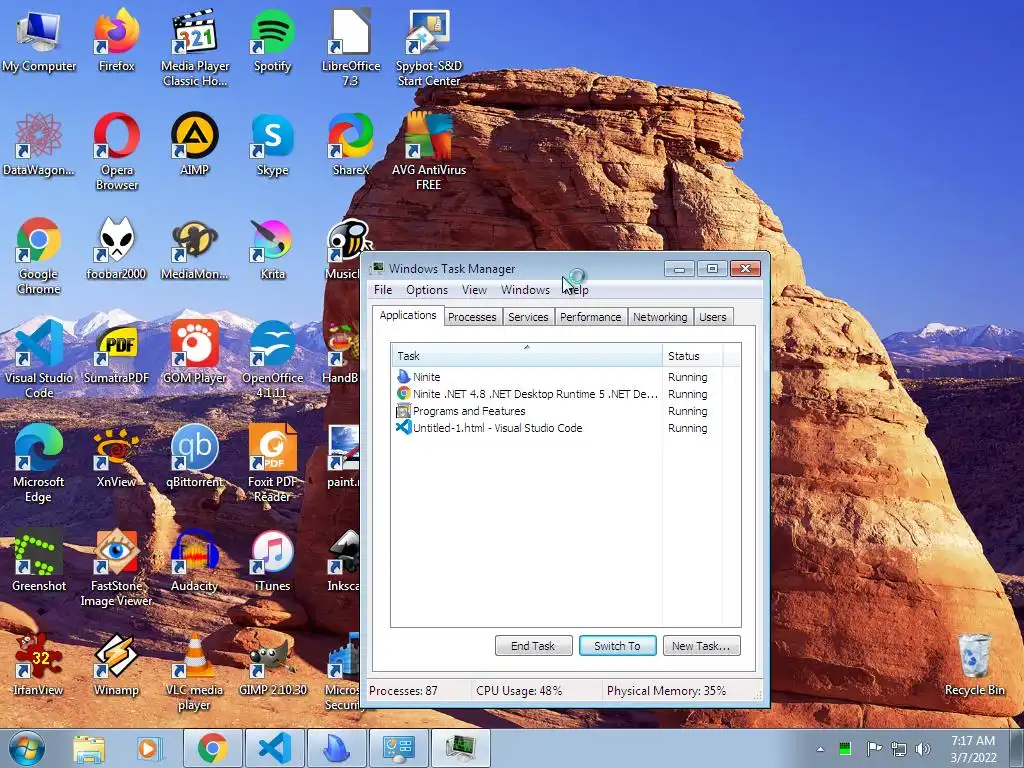The height and width of the screenshot is (768, 1024).
Task: Click the New Task... button
Action: pos(701,646)
